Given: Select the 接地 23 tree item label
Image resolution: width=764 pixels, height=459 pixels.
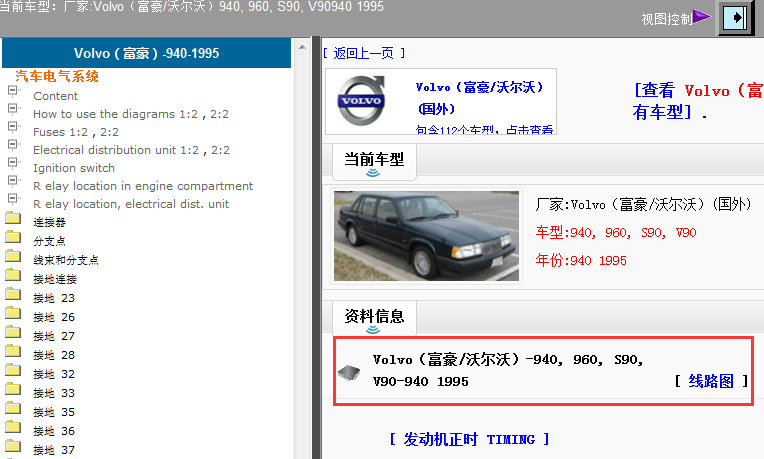Looking at the screenshot, I should coord(54,298).
